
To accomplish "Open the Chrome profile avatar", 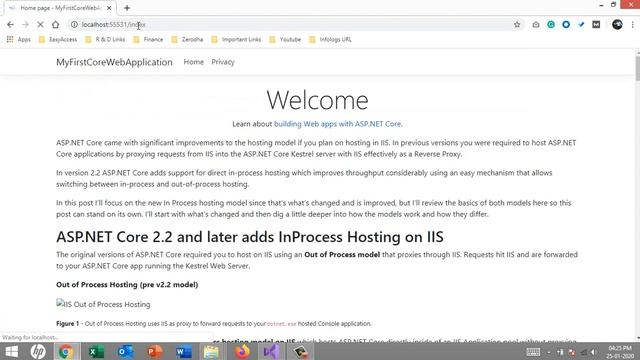I will click(617, 24).
